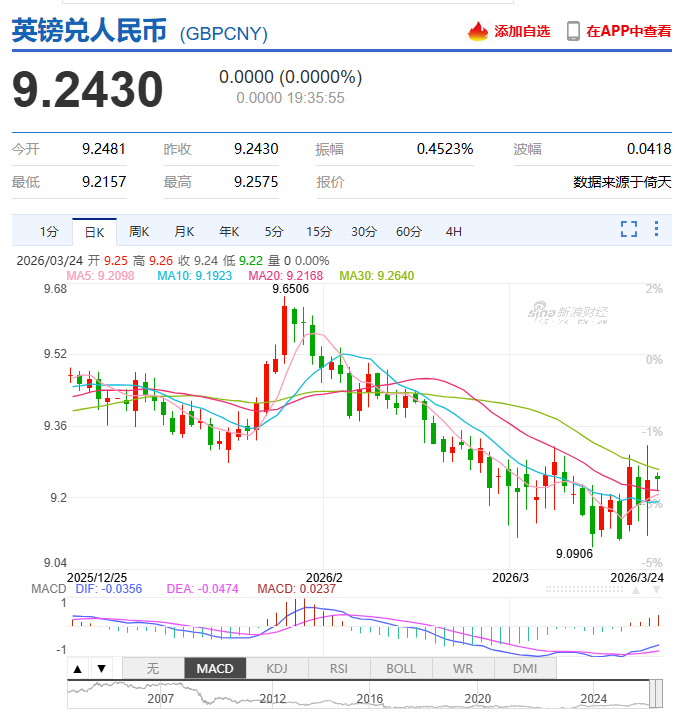Select the DMI indicator

tap(525, 668)
